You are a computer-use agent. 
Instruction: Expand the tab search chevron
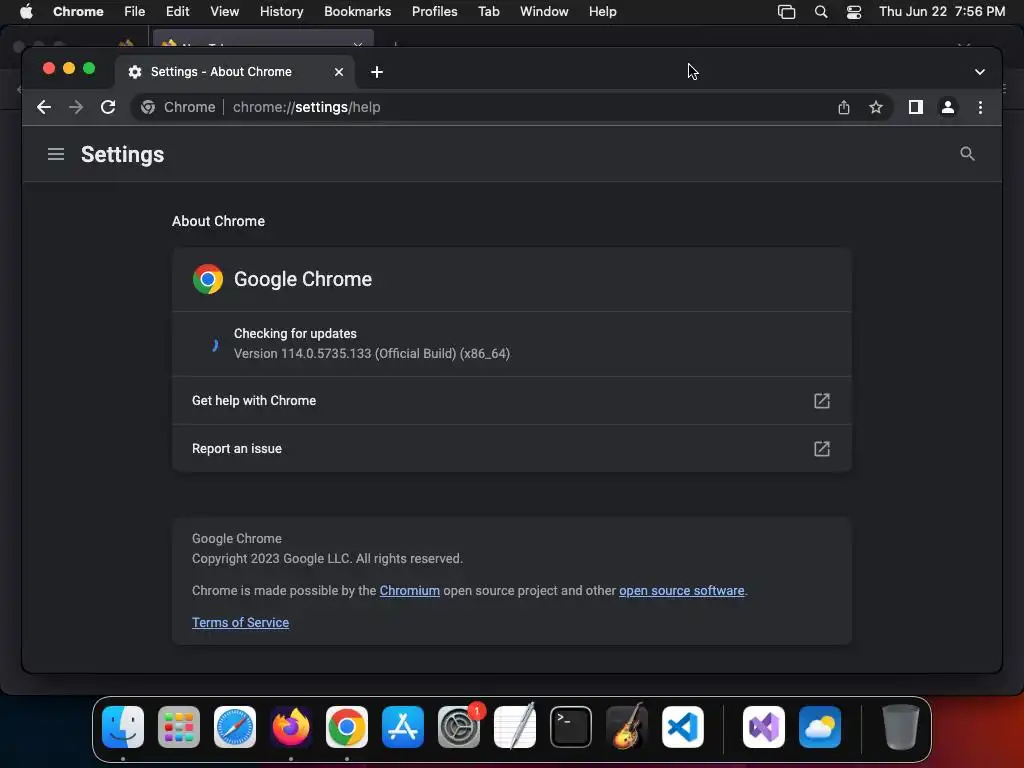tap(980, 72)
